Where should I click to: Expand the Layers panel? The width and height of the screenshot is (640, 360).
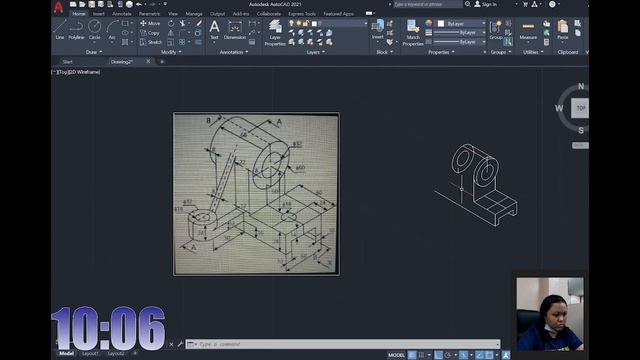[x=316, y=52]
